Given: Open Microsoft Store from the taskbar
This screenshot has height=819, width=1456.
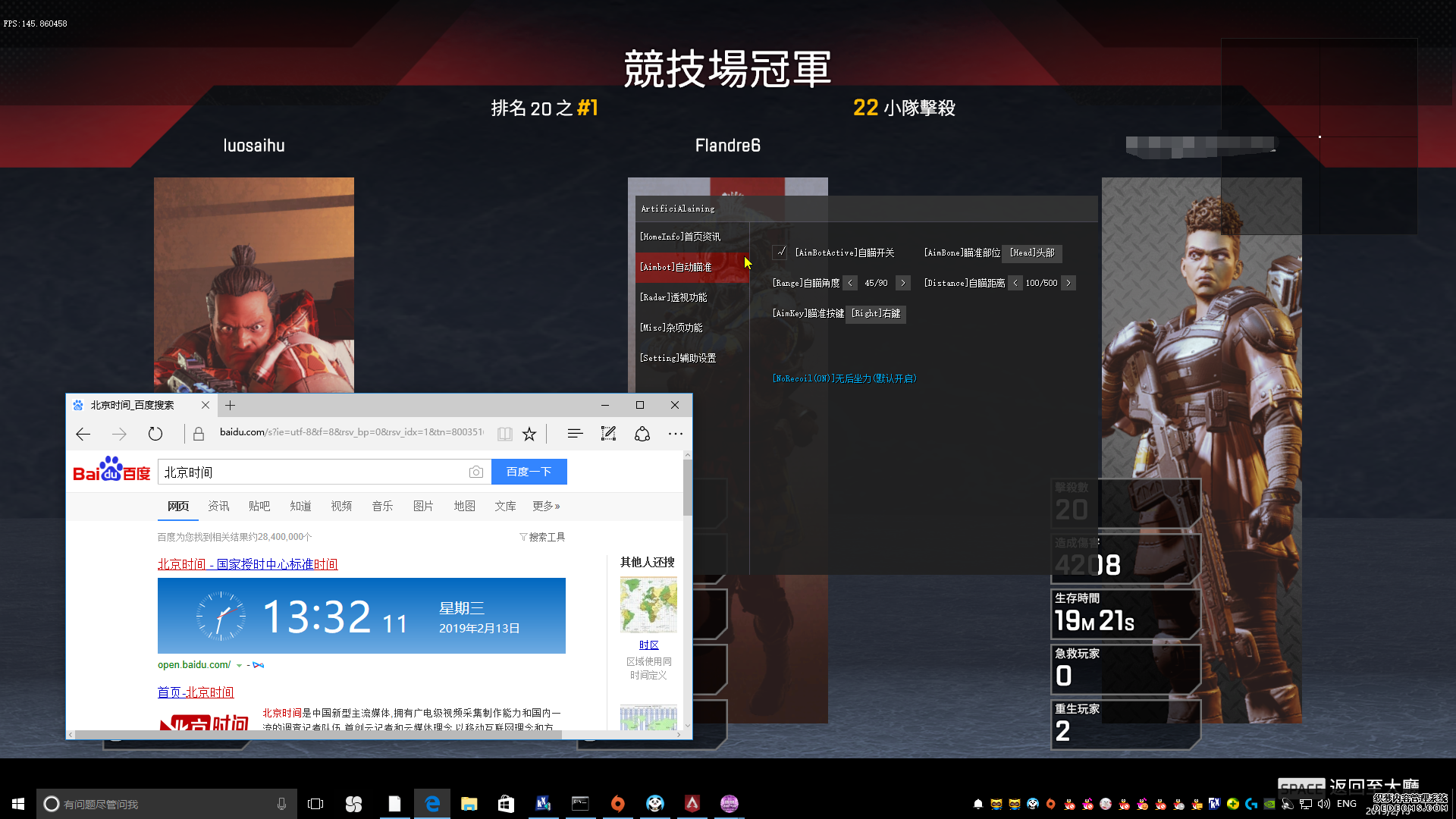Looking at the screenshot, I should (506, 804).
